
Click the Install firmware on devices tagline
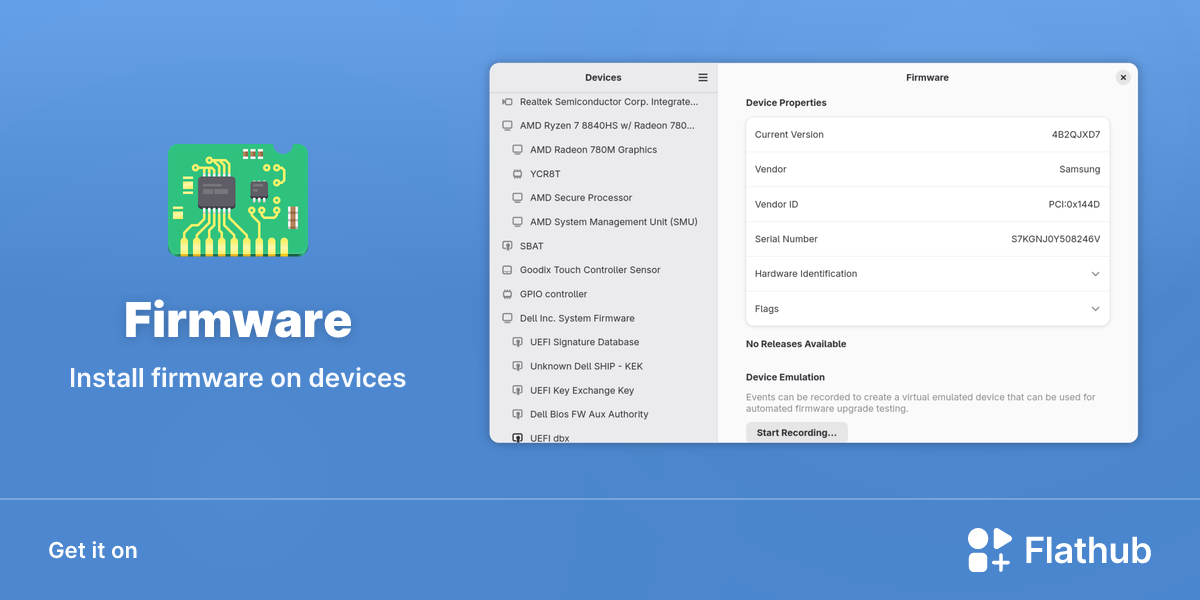click(238, 378)
